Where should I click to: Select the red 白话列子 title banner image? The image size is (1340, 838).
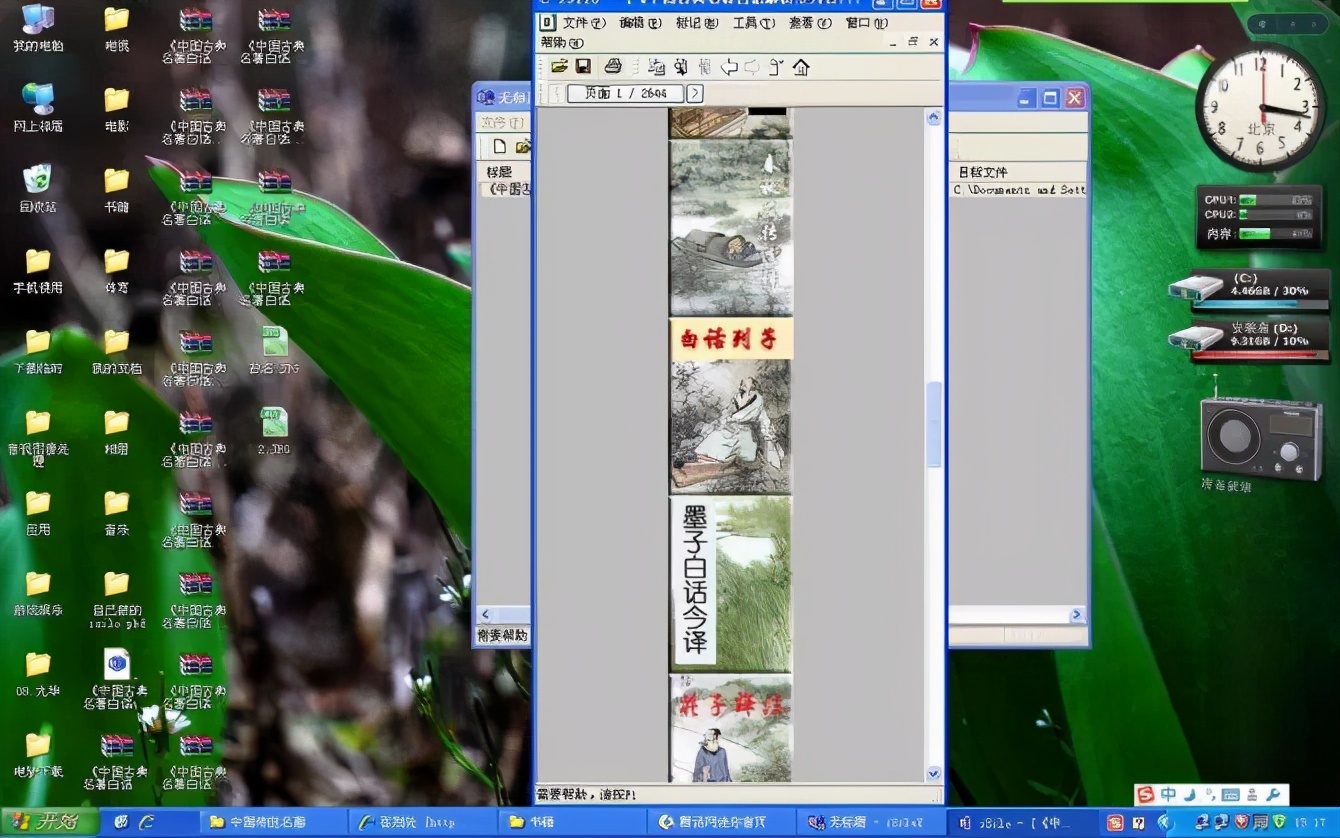731,339
